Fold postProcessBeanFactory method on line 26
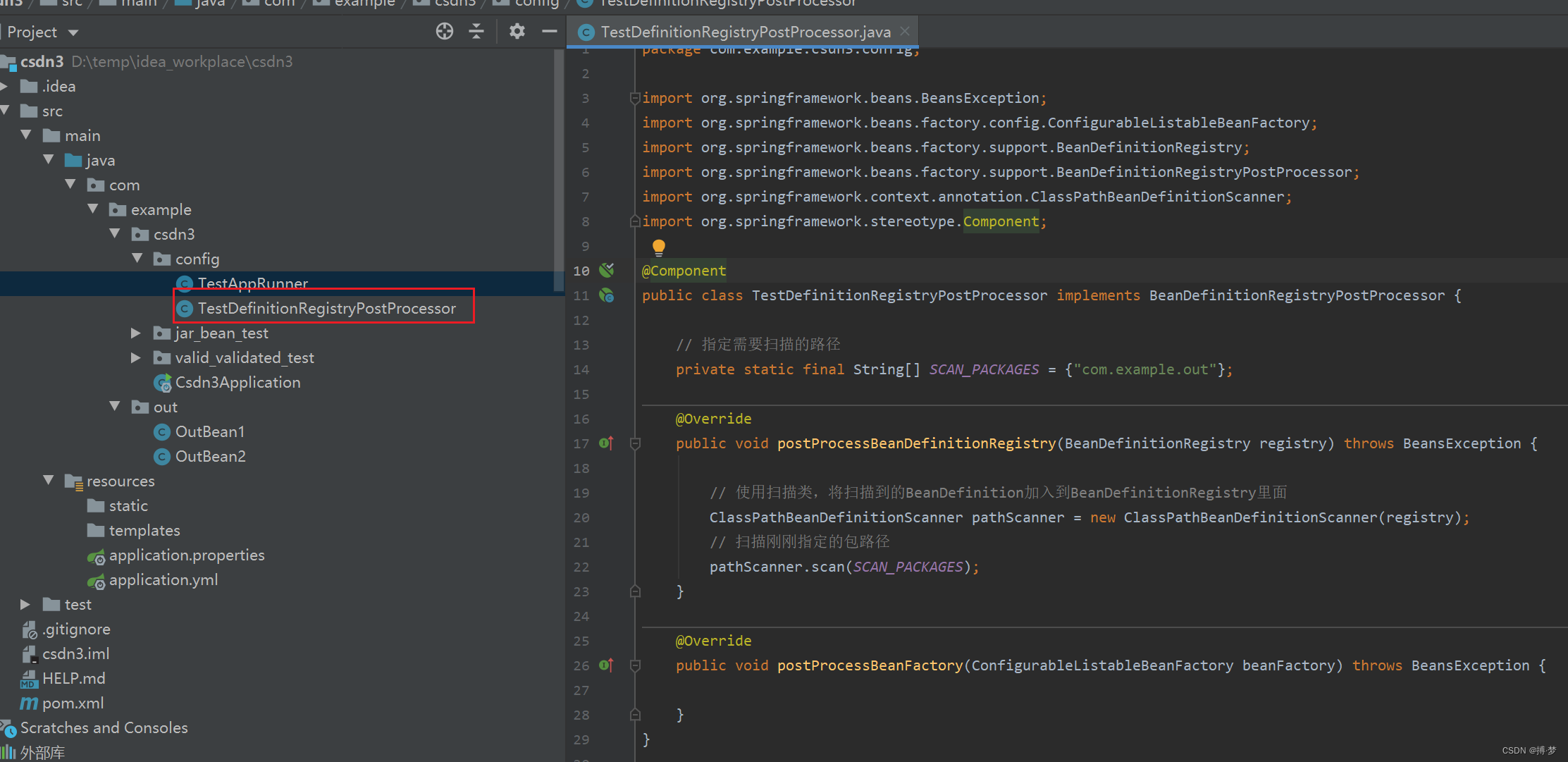This screenshot has height=762, width=1568. (x=635, y=665)
